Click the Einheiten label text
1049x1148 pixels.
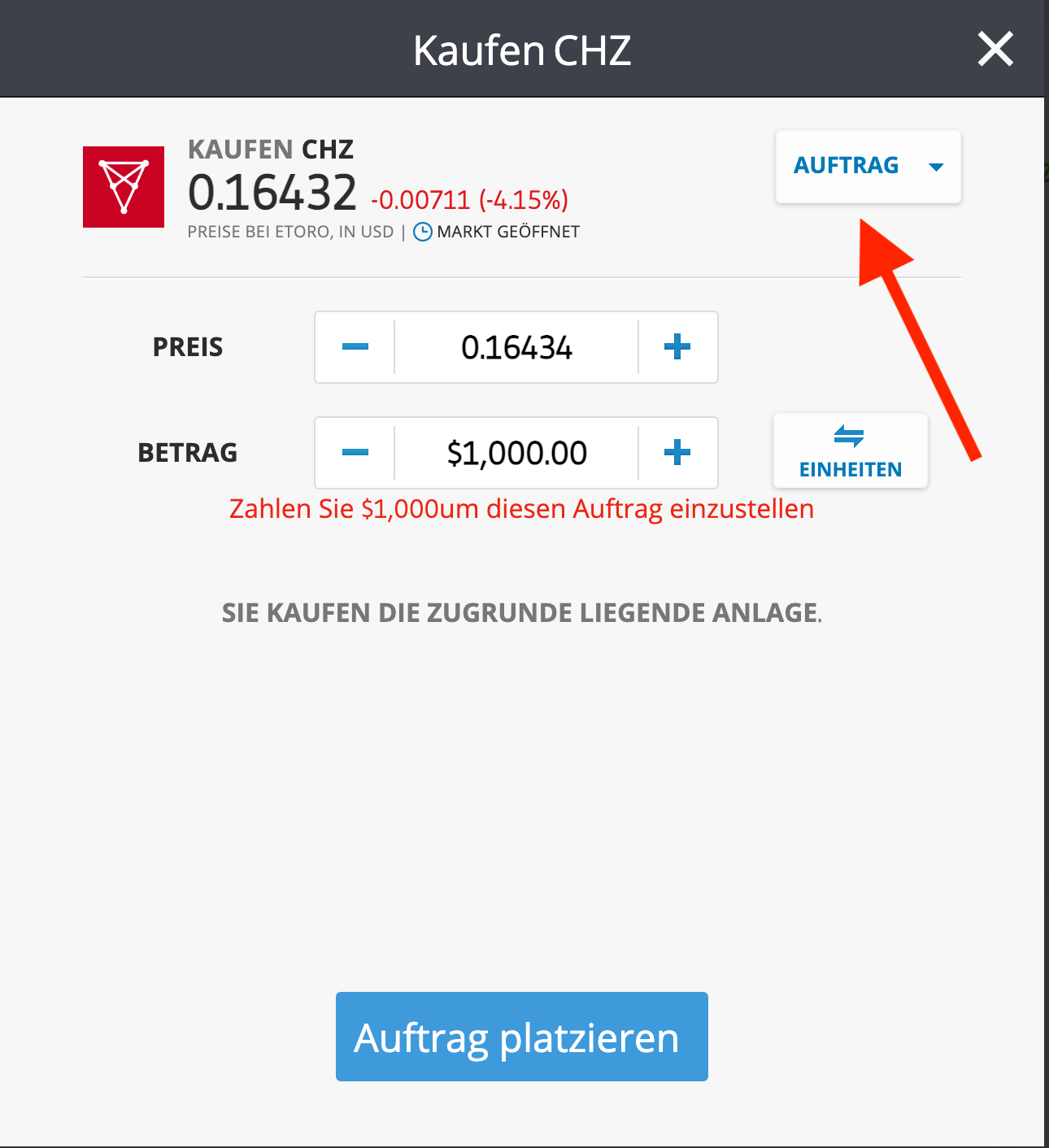tap(851, 470)
